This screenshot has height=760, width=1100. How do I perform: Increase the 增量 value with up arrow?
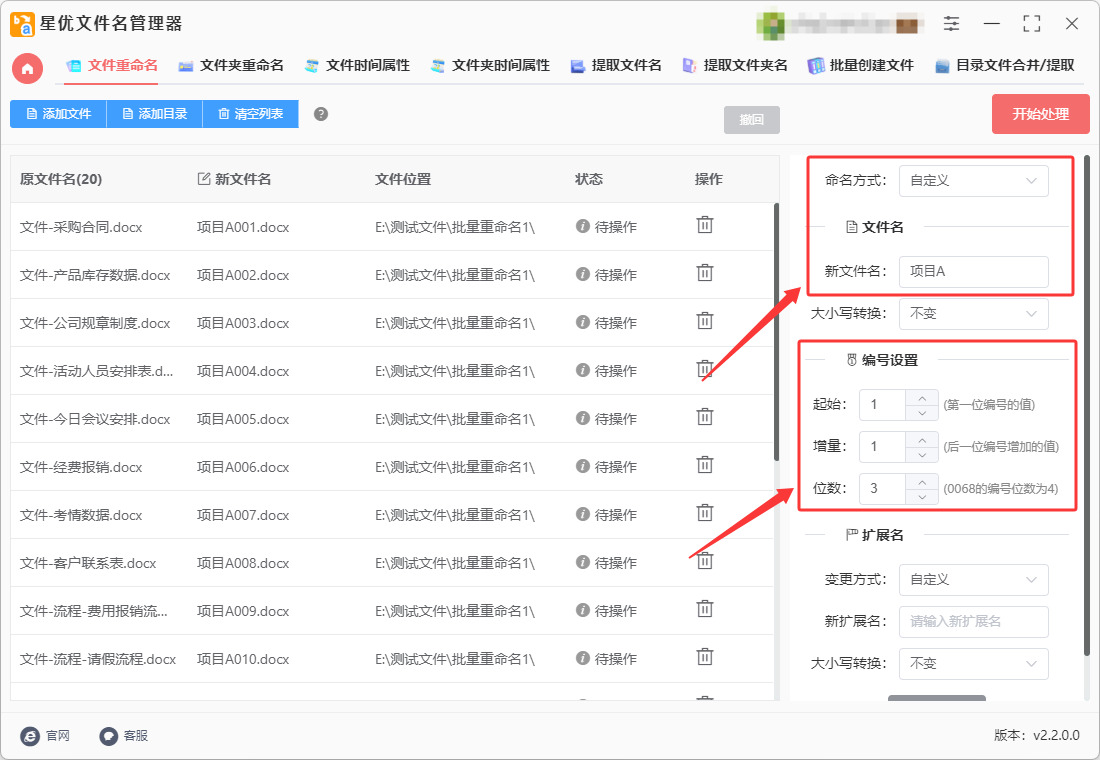(922, 440)
